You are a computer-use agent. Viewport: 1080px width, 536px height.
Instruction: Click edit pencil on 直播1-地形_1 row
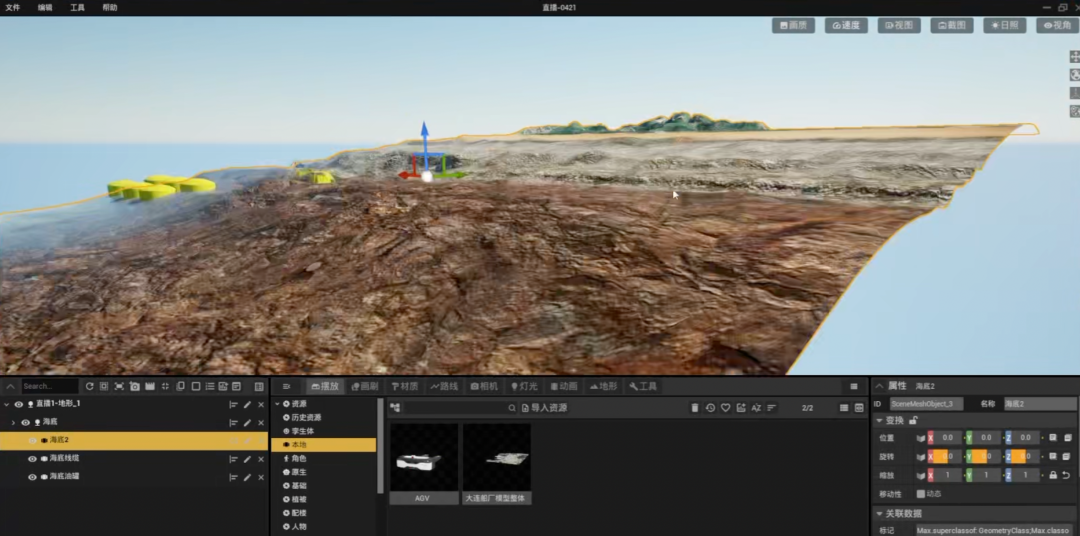click(247, 404)
